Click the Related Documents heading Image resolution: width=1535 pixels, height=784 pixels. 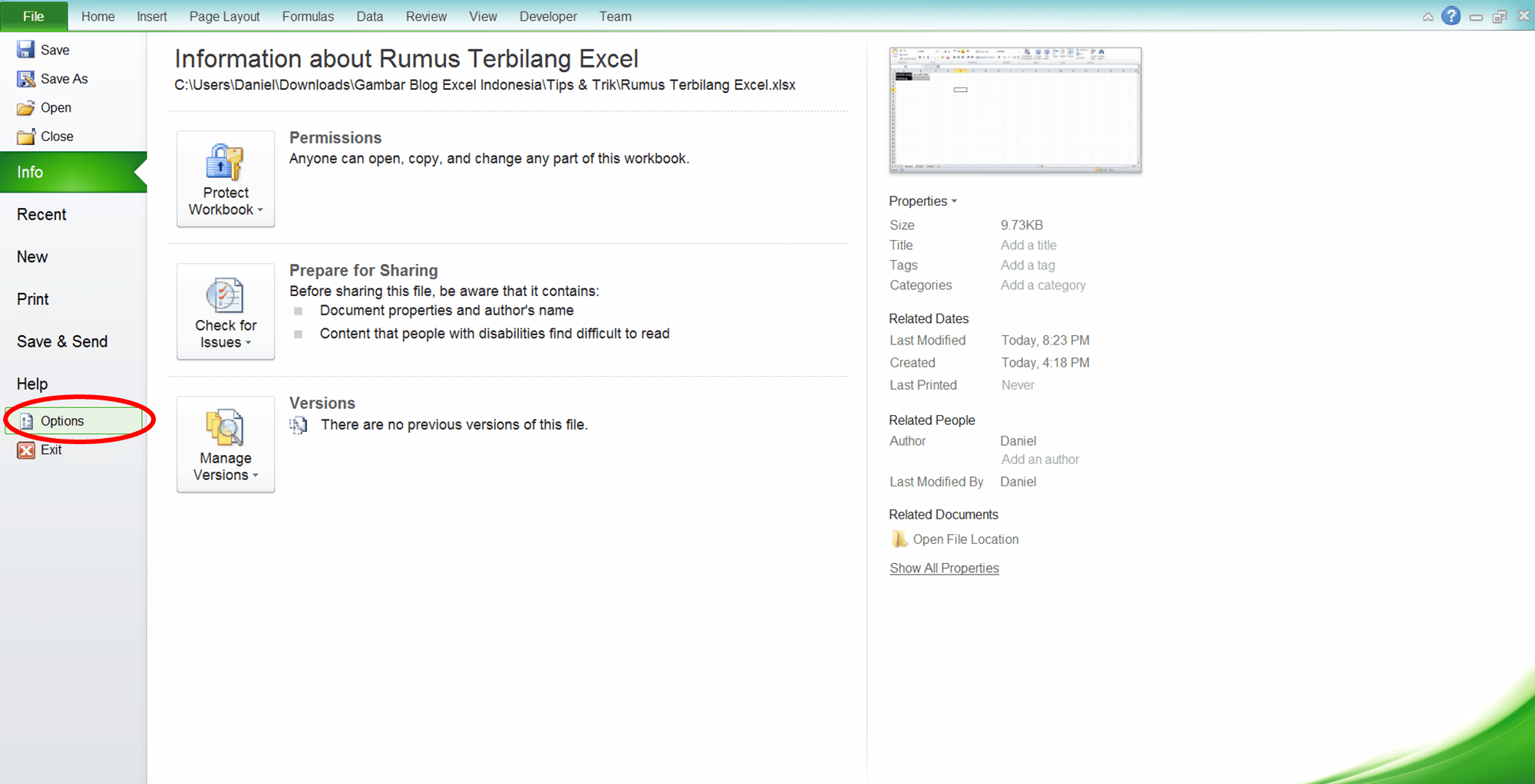click(943, 515)
